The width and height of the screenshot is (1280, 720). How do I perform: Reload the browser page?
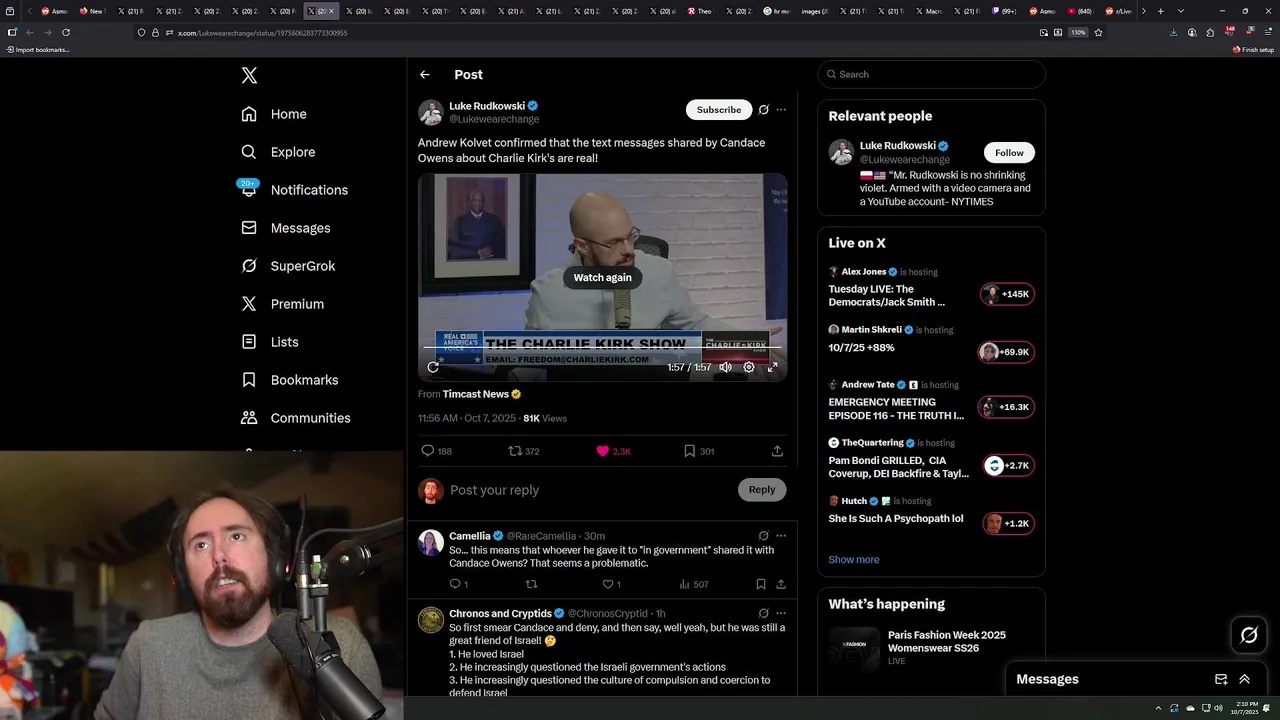pos(66,32)
